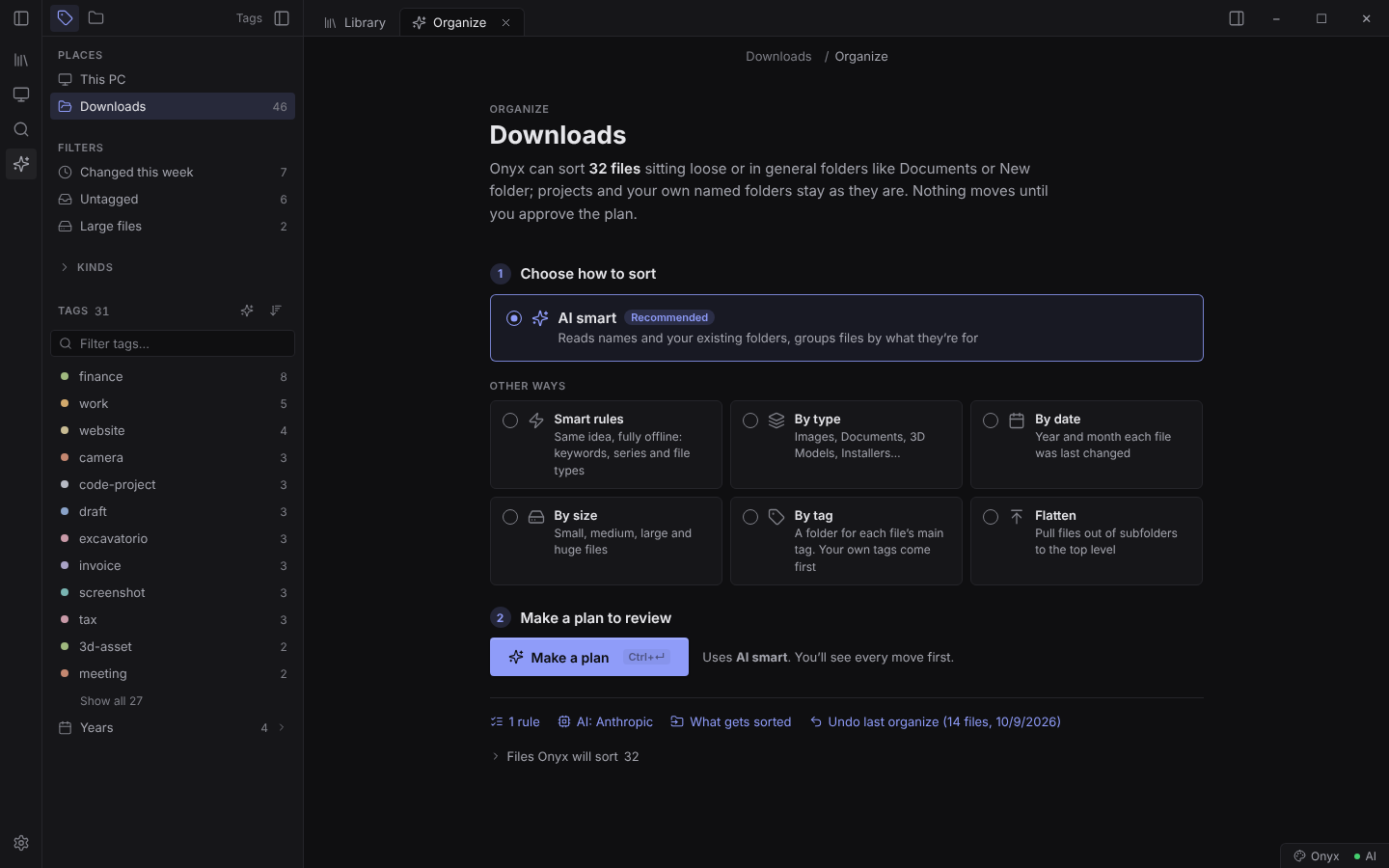Select the By tag sorting option

846,541
